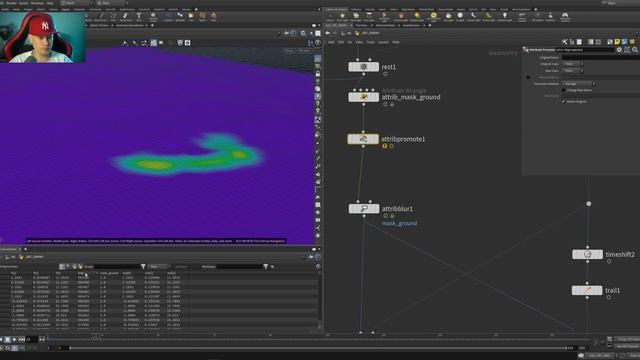Add a new pane tab with plus button
Screen dimensions: 640x360
(x=429, y=25)
